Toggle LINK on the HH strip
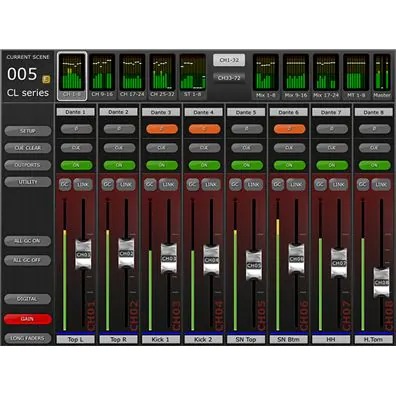The height and width of the screenshot is (396, 396). tap(339, 184)
